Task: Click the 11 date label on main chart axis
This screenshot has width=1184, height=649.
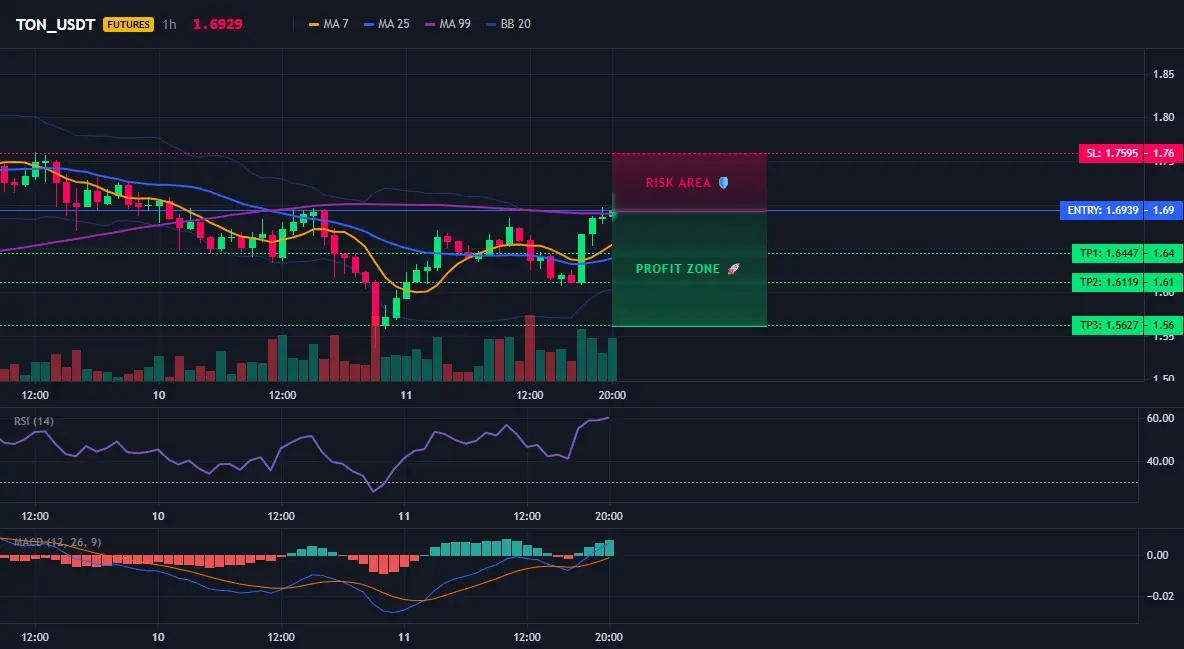Action: point(406,395)
